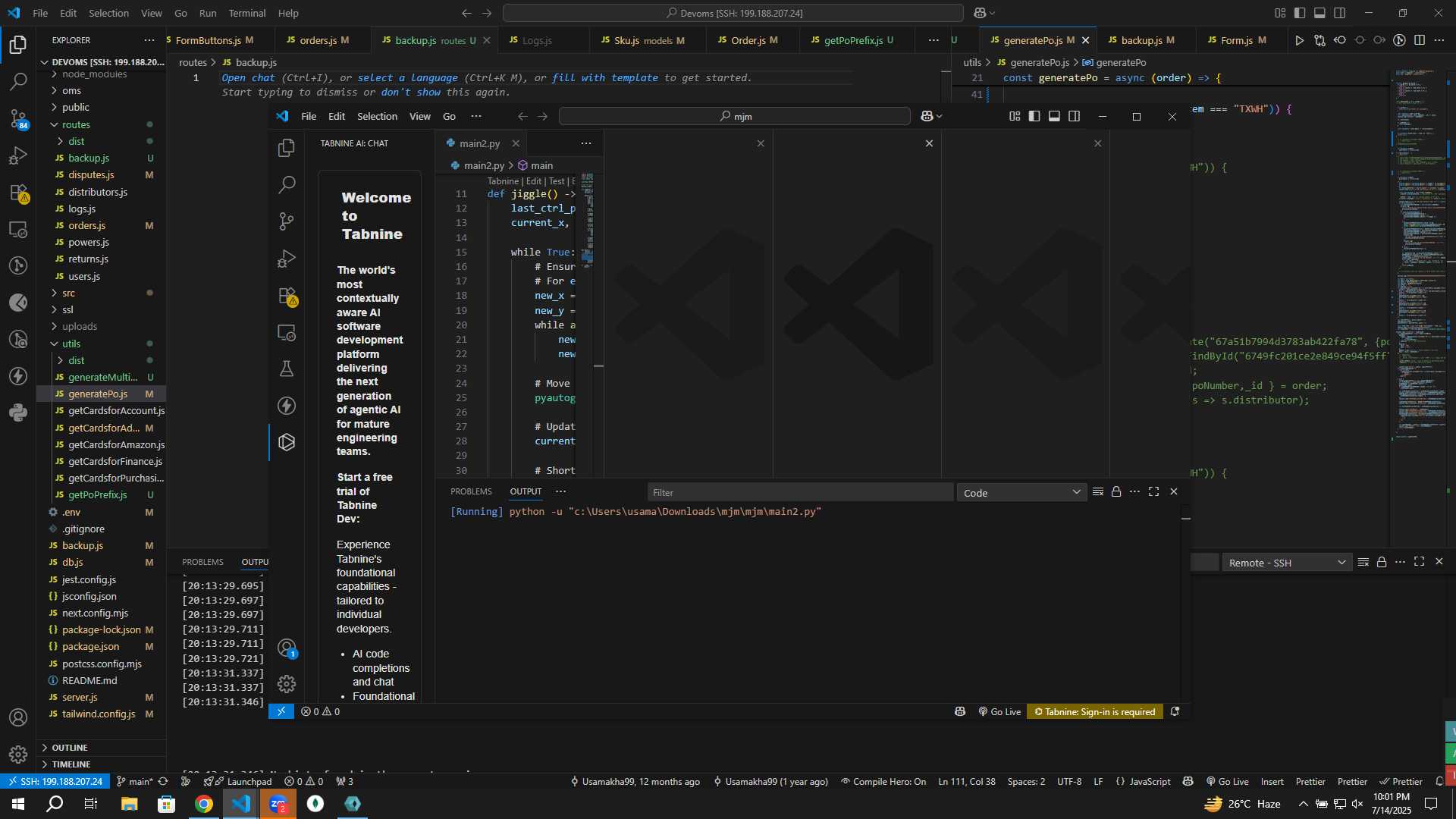1456x819 pixels.
Task: Split editor right in main window
Action: tap(1420, 40)
